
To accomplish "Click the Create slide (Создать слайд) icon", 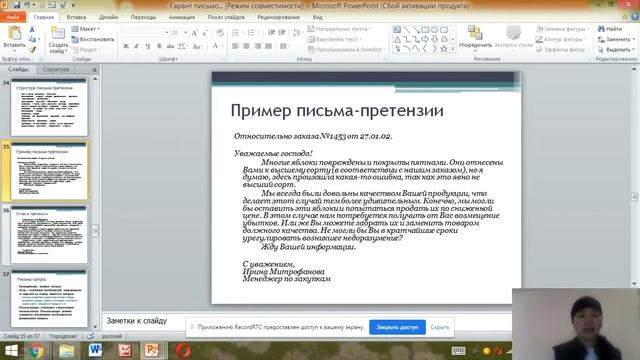I will (x=58, y=33).
